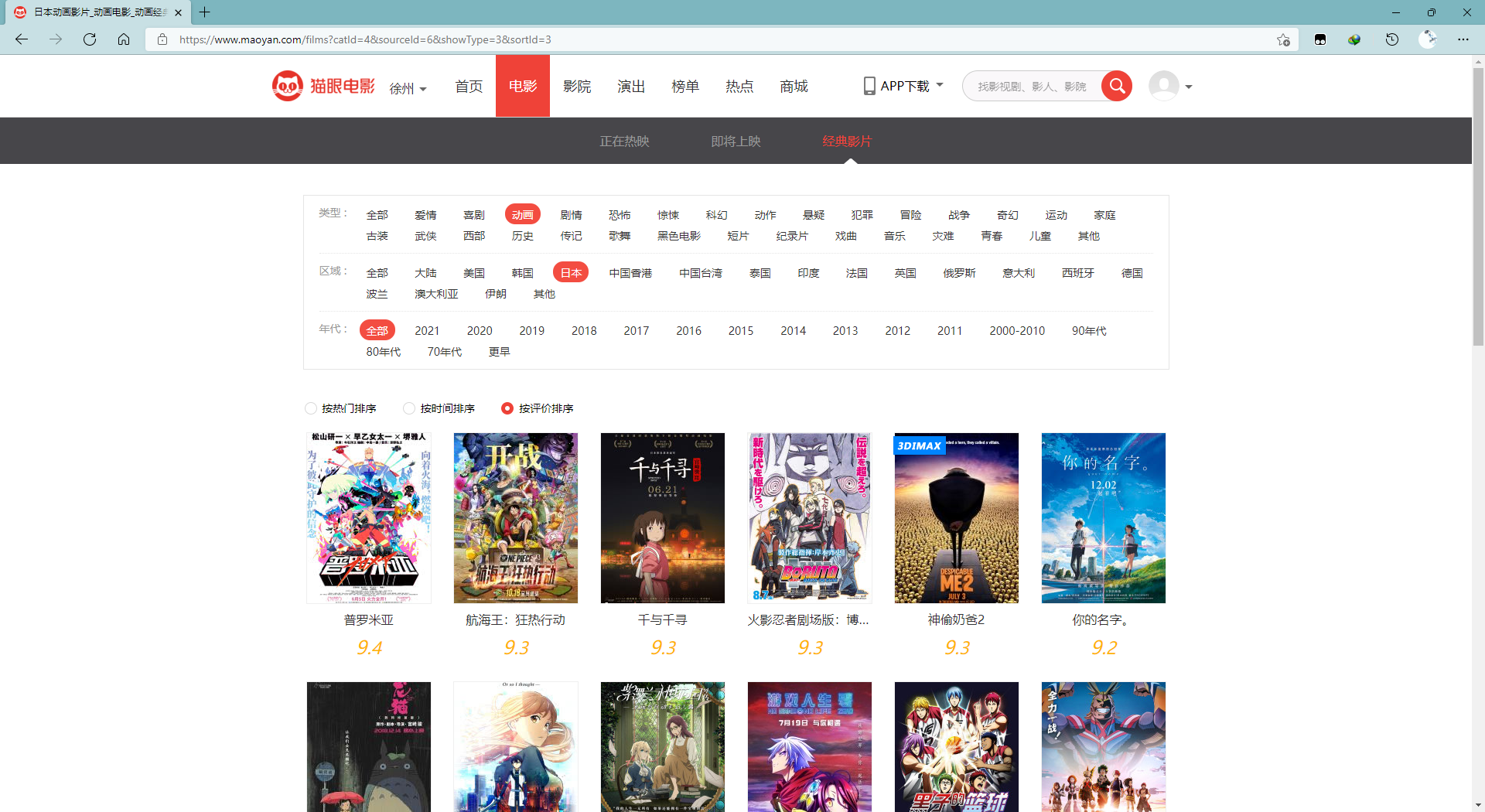Filter by 澳大利亚 region
Viewport: 1485px width, 812px height.
pos(436,294)
